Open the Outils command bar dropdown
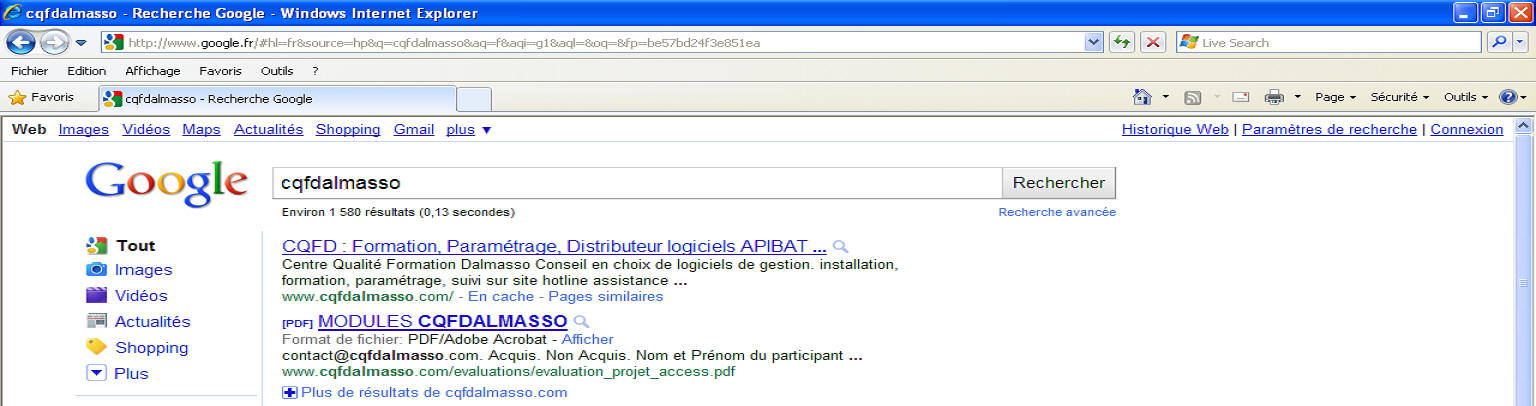Screen dimensions: 1536x406 1466,97
